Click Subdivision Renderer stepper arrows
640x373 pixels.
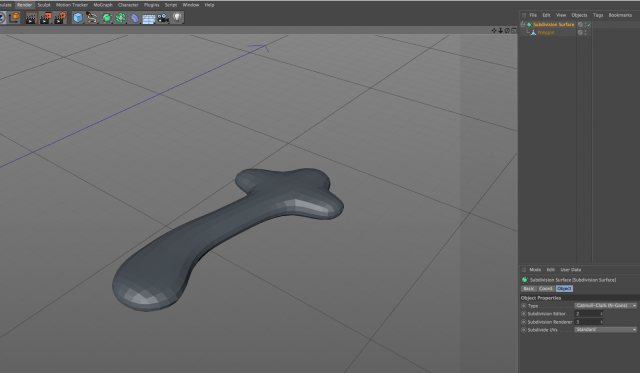tap(601, 322)
